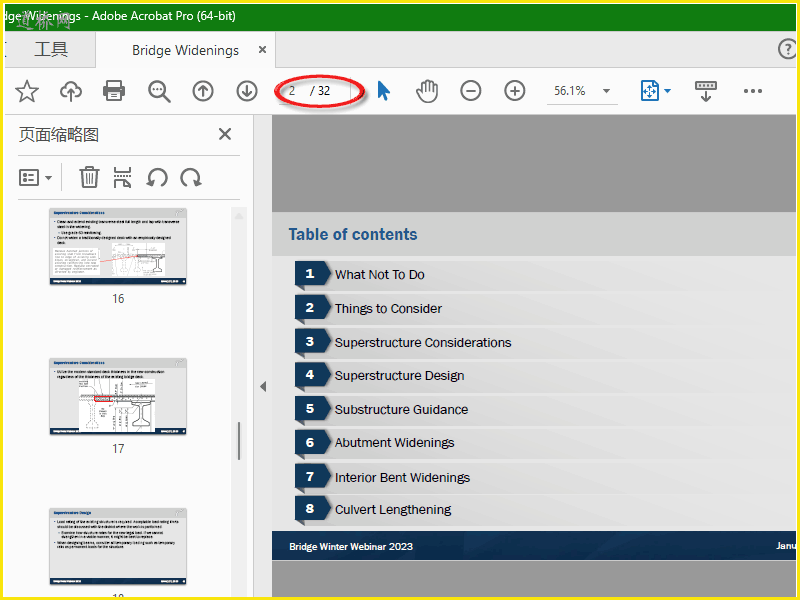Image resolution: width=800 pixels, height=600 pixels.
Task: Open the thumbnail options menu icon
Action: pyautogui.click(x=35, y=178)
